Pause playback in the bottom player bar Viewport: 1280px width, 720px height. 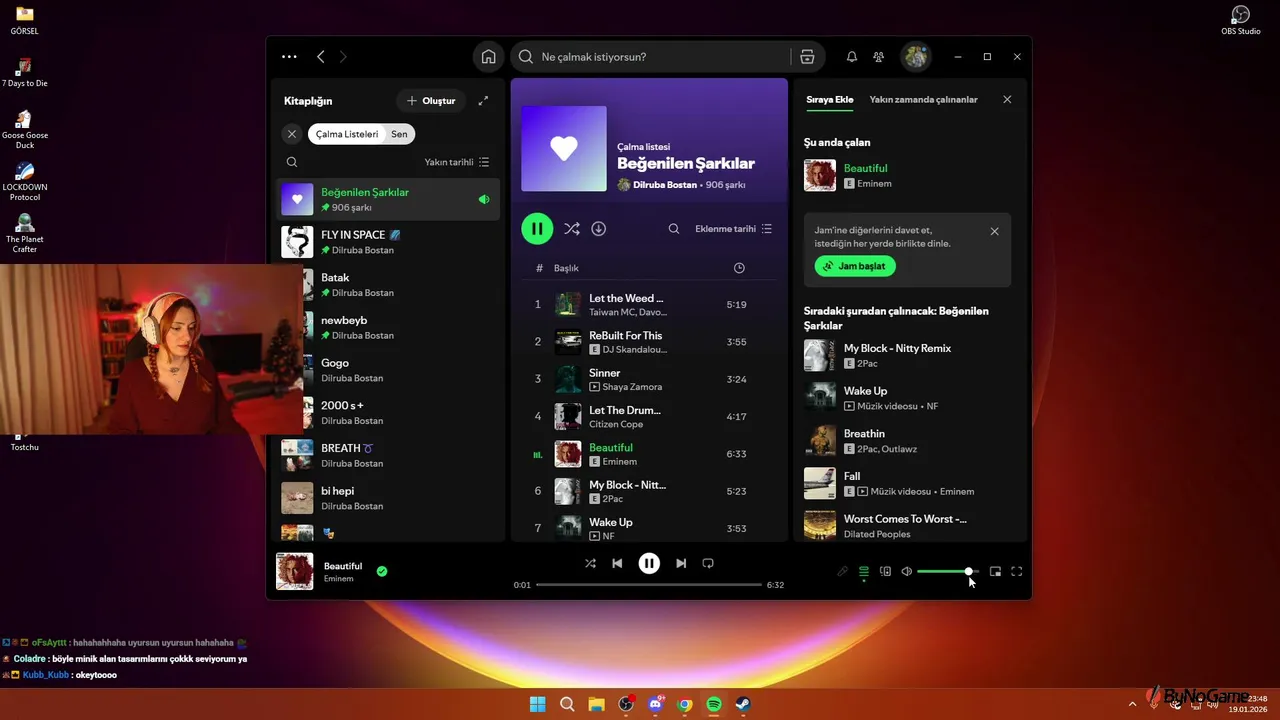click(649, 563)
